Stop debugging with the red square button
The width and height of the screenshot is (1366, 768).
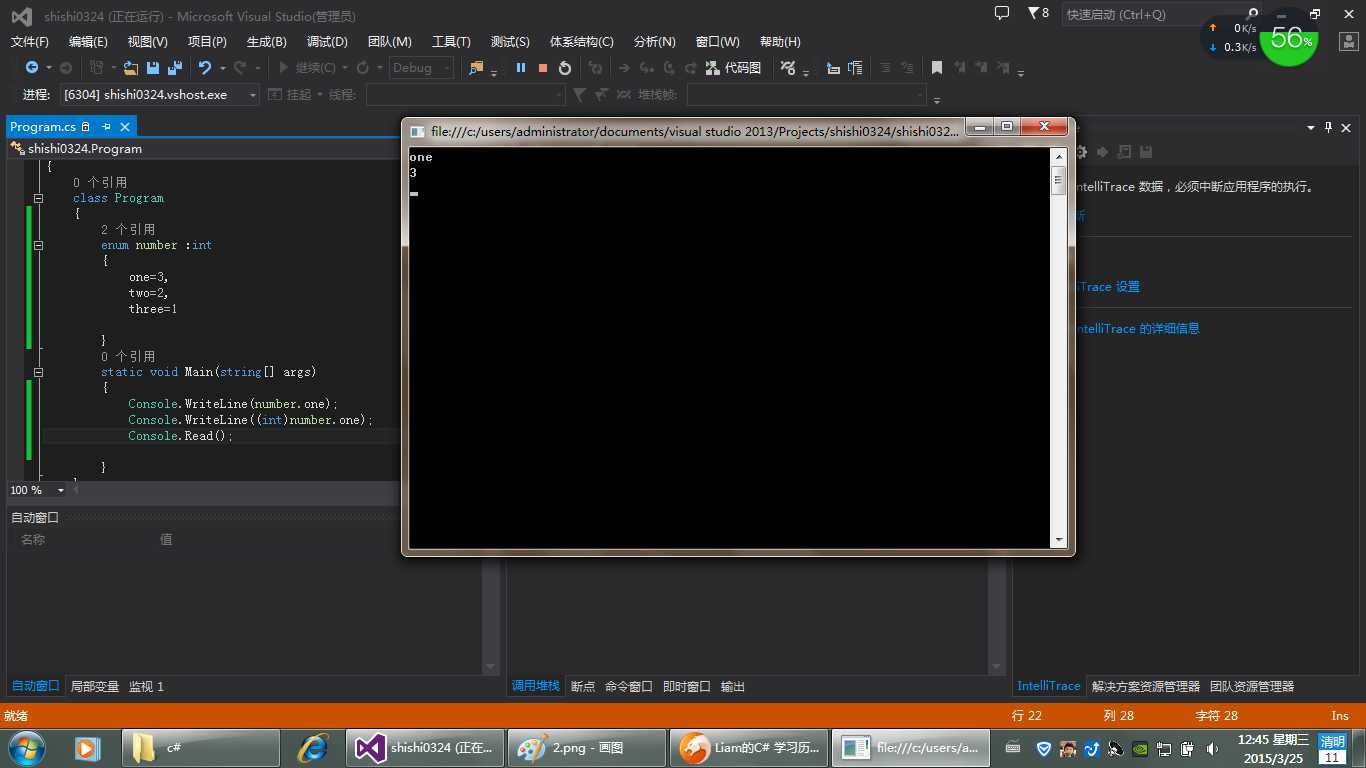tap(543, 68)
